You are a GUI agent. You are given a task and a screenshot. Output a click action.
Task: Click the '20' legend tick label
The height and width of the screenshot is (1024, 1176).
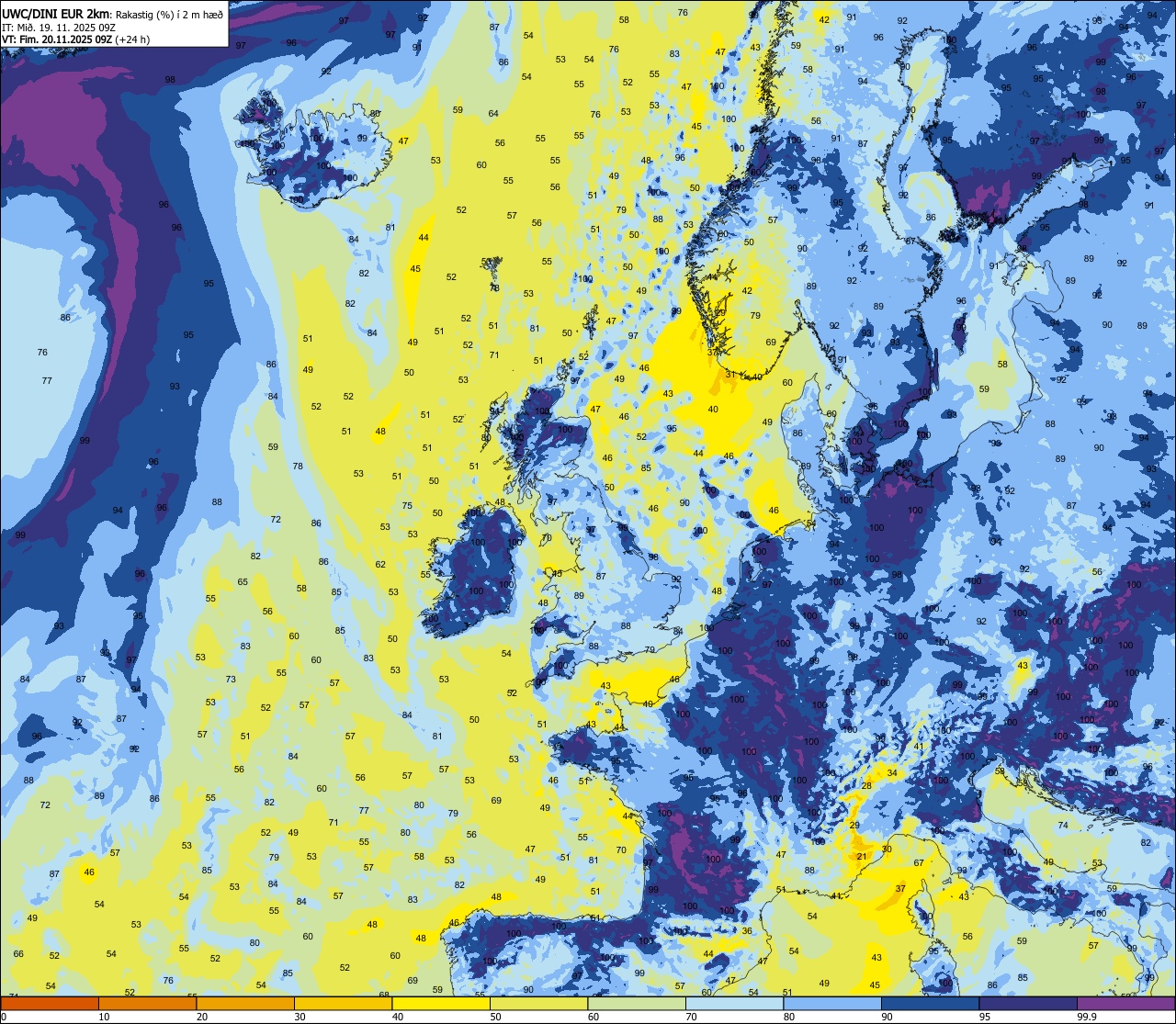coord(202,1017)
